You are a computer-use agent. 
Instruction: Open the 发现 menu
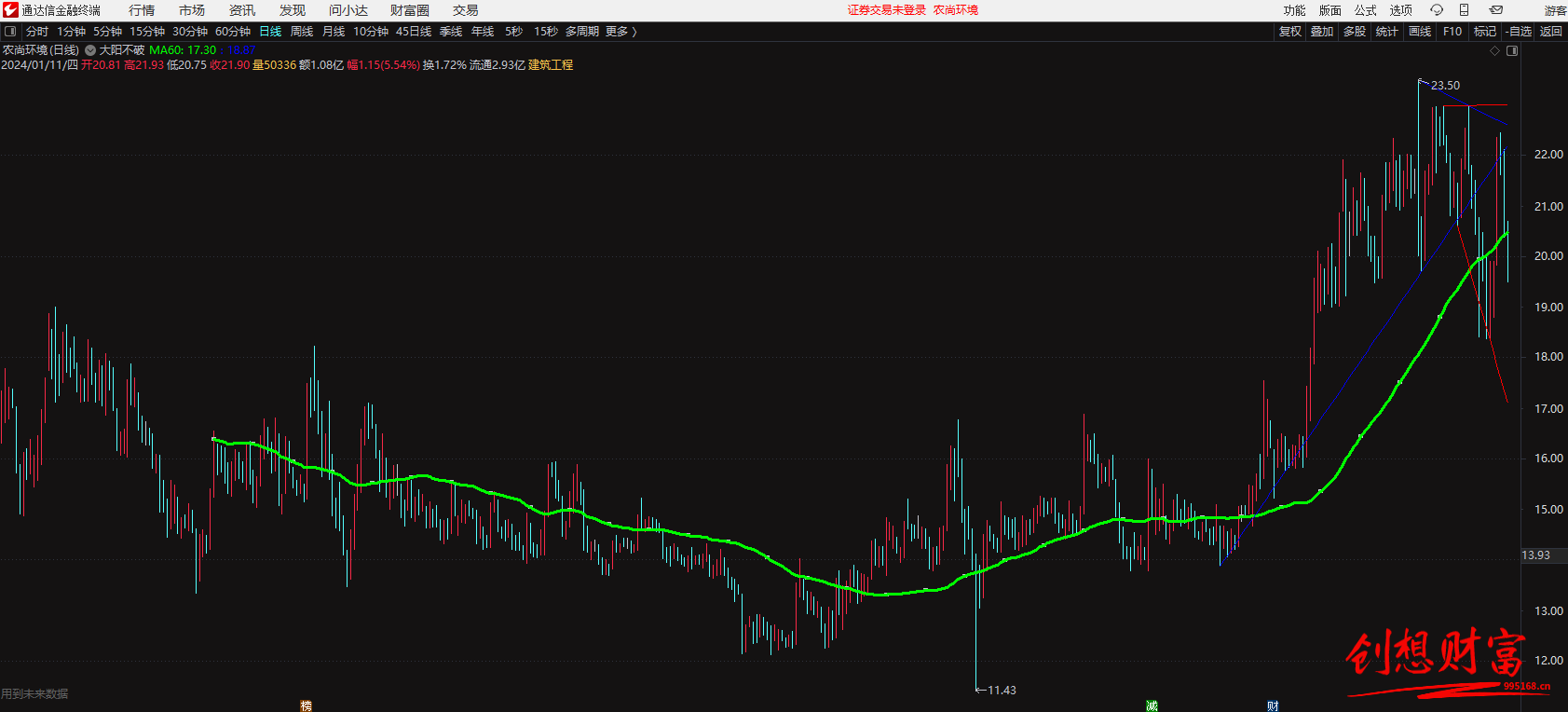tap(293, 10)
